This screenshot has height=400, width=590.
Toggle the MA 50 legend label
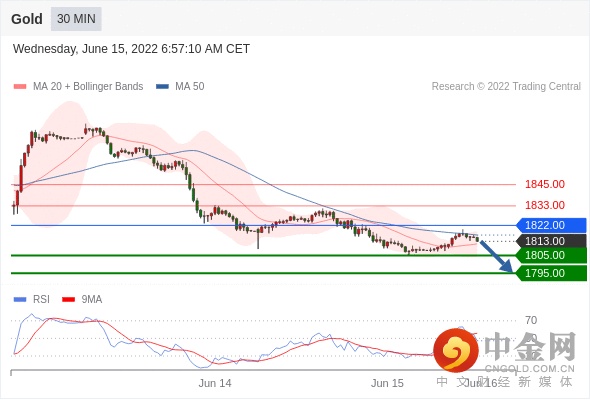(190, 87)
